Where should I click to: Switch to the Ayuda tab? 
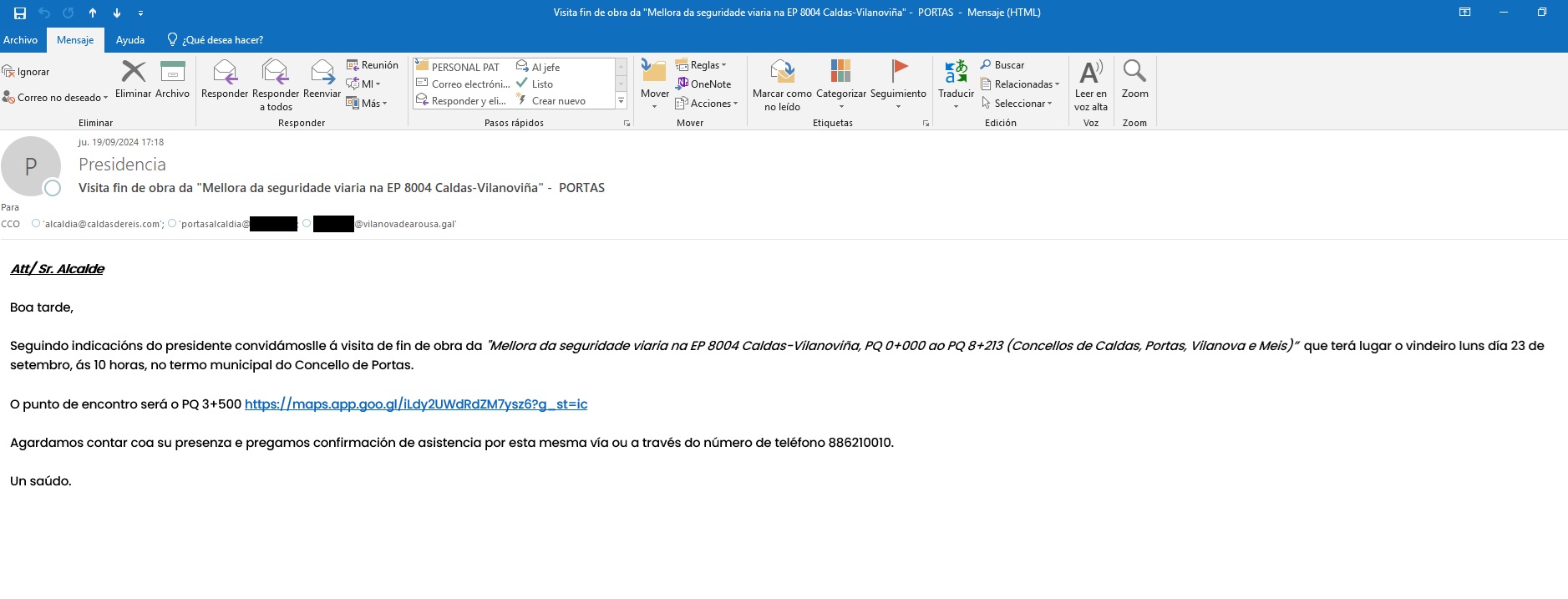(x=129, y=40)
